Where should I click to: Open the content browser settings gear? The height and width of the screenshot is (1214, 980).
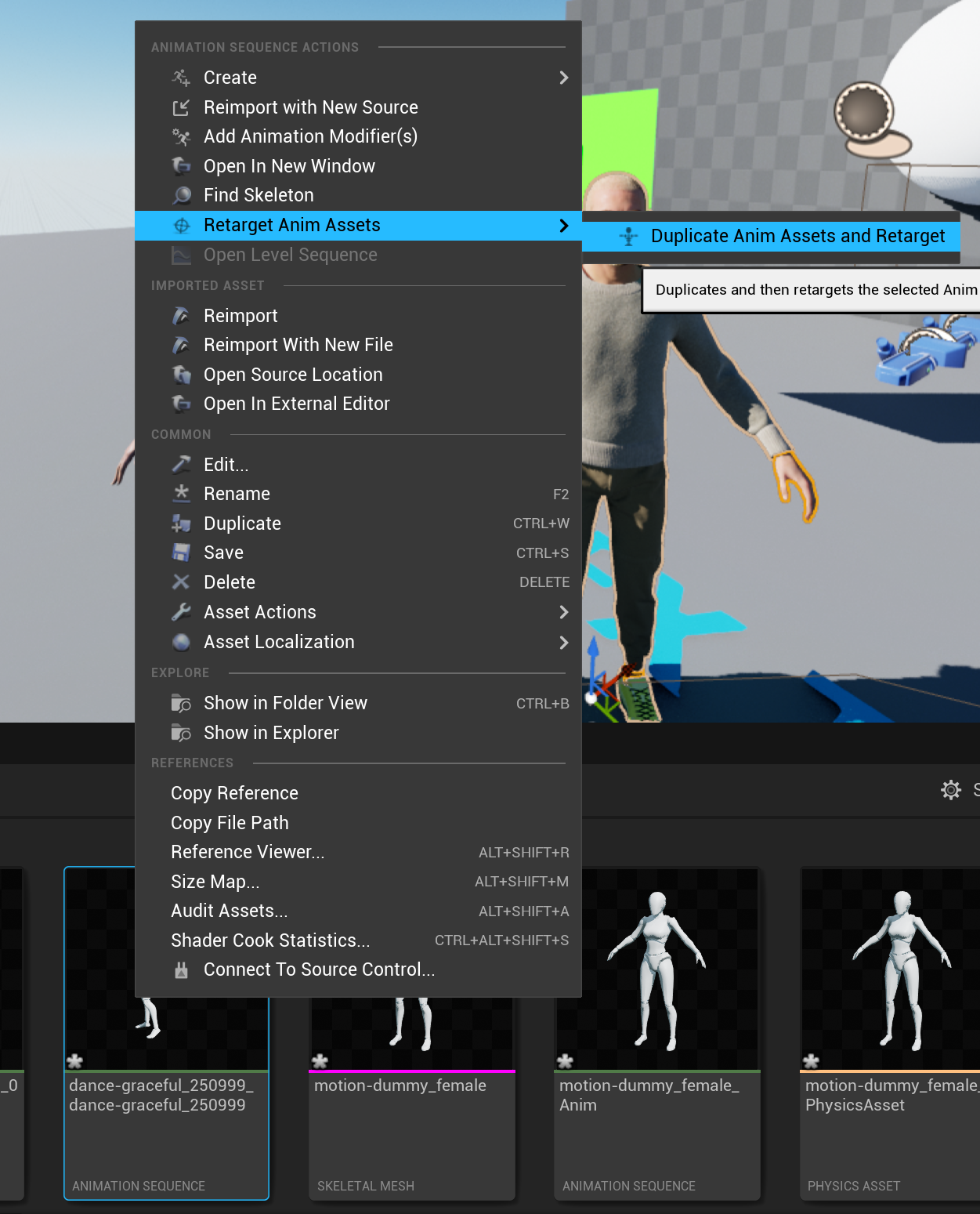pyautogui.click(x=950, y=789)
